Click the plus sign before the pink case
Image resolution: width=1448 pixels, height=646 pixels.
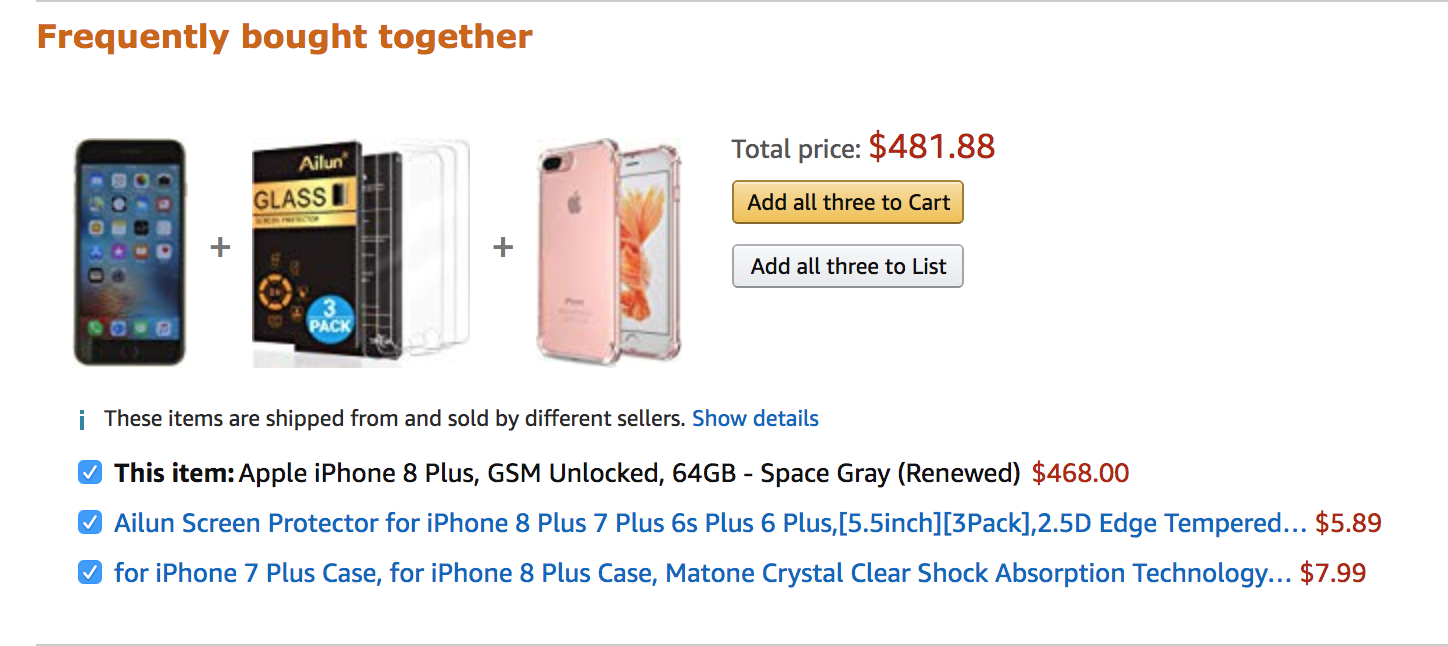point(503,247)
